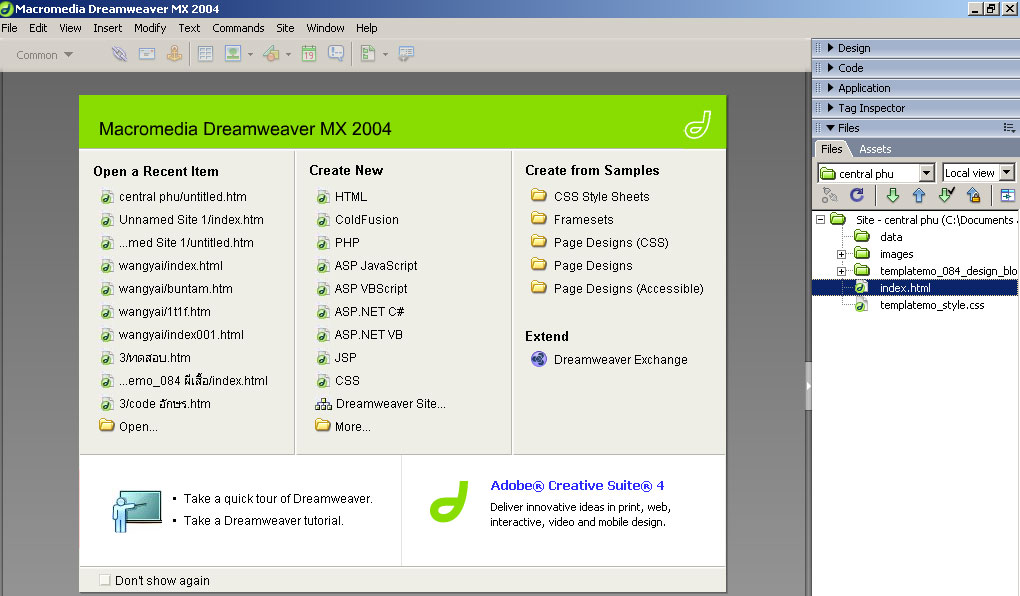Screen dimensions: 1020x596
Task: Insert the Date using the calendar icon
Action: [308, 54]
